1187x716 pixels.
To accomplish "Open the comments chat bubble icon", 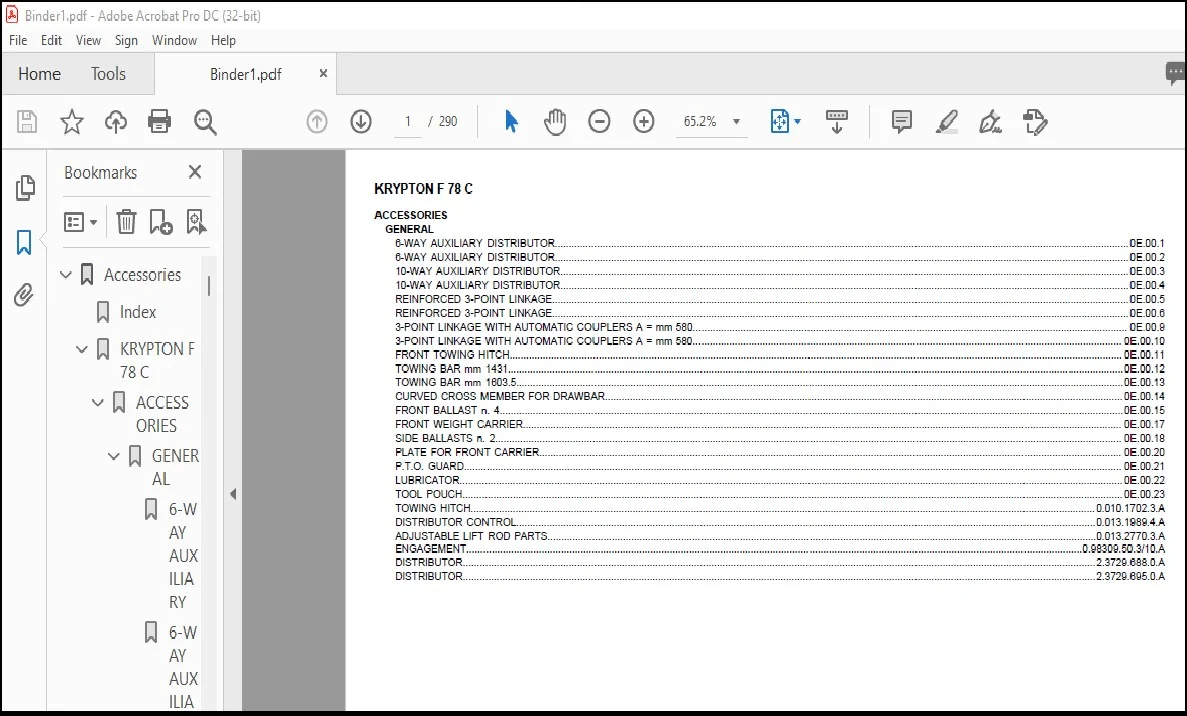I will point(1175,73).
